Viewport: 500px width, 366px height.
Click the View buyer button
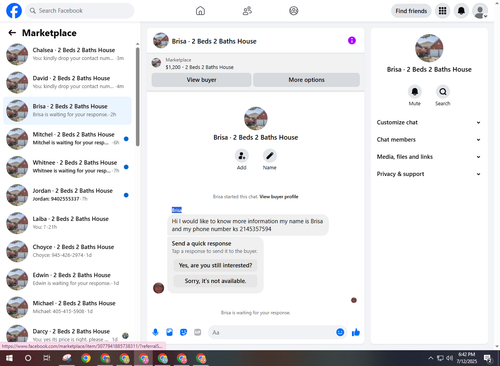201,80
